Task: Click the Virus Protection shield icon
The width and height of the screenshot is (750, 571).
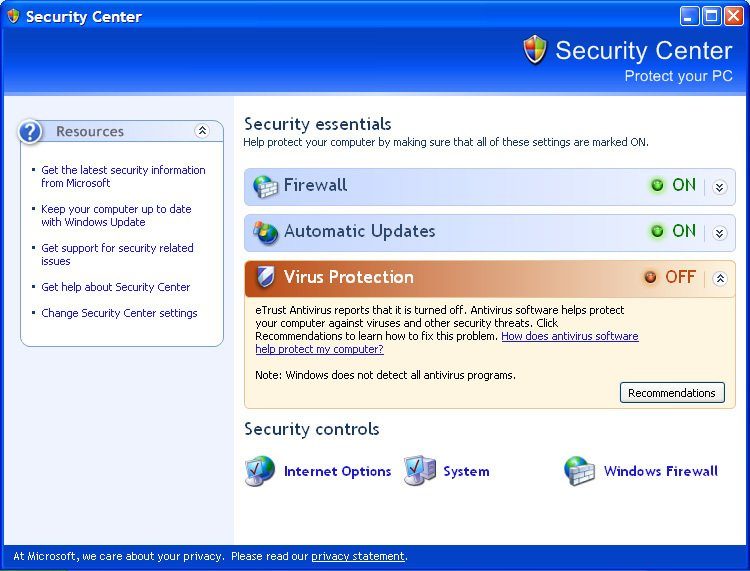Action: [x=265, y=277]
